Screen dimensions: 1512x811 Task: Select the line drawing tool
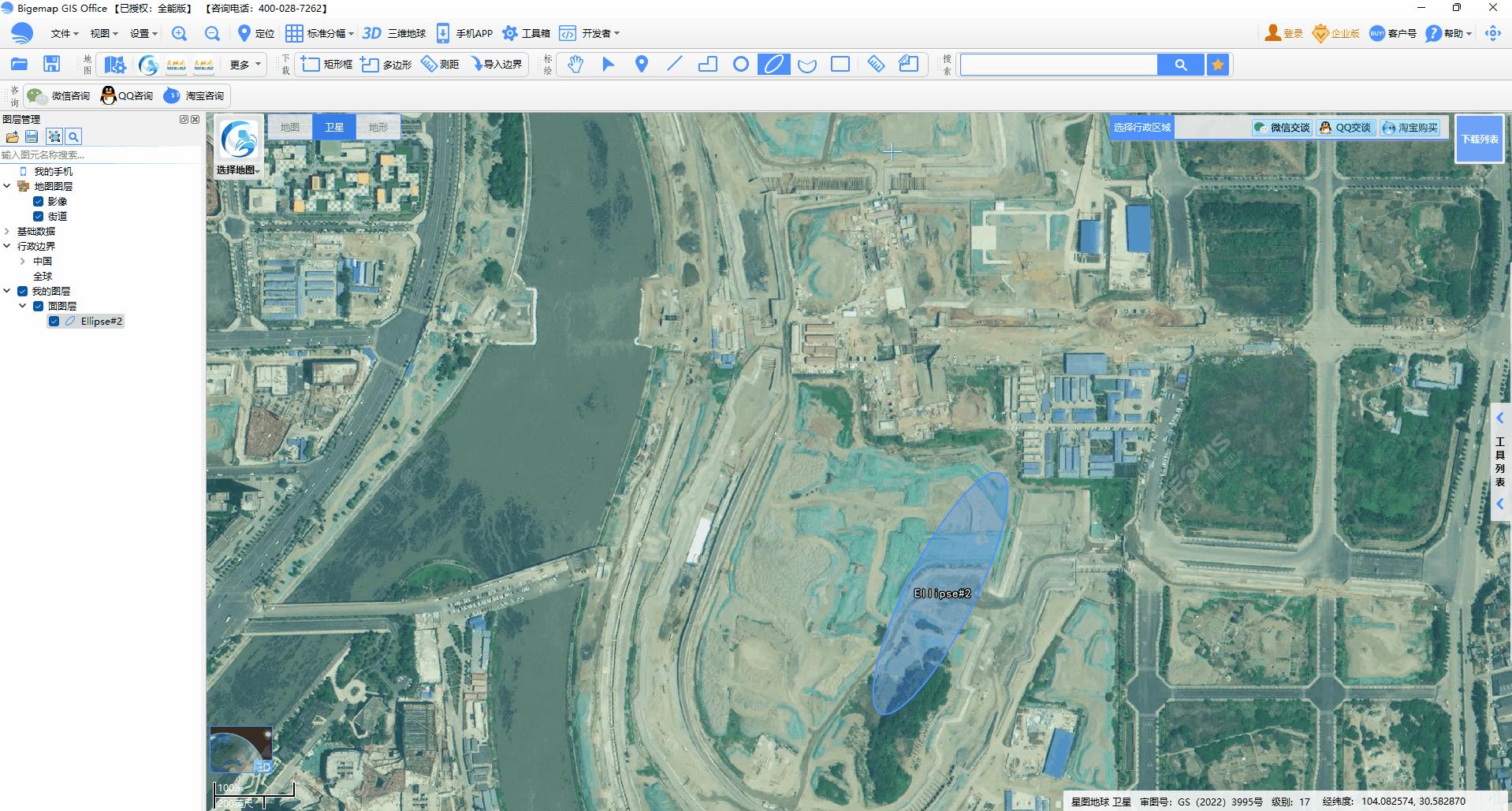[675, 65]
